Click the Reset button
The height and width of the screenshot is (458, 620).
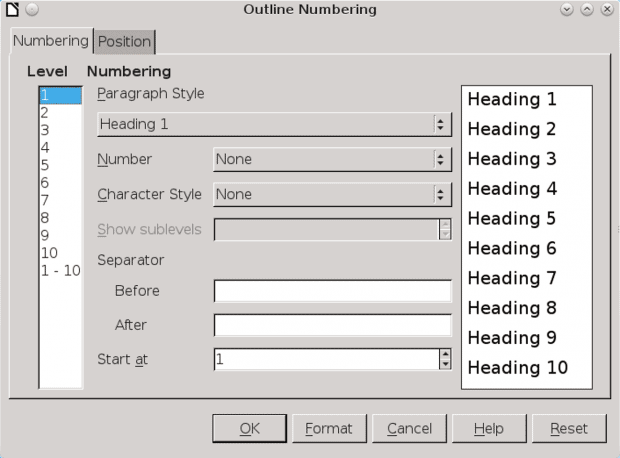coord(569,428)
